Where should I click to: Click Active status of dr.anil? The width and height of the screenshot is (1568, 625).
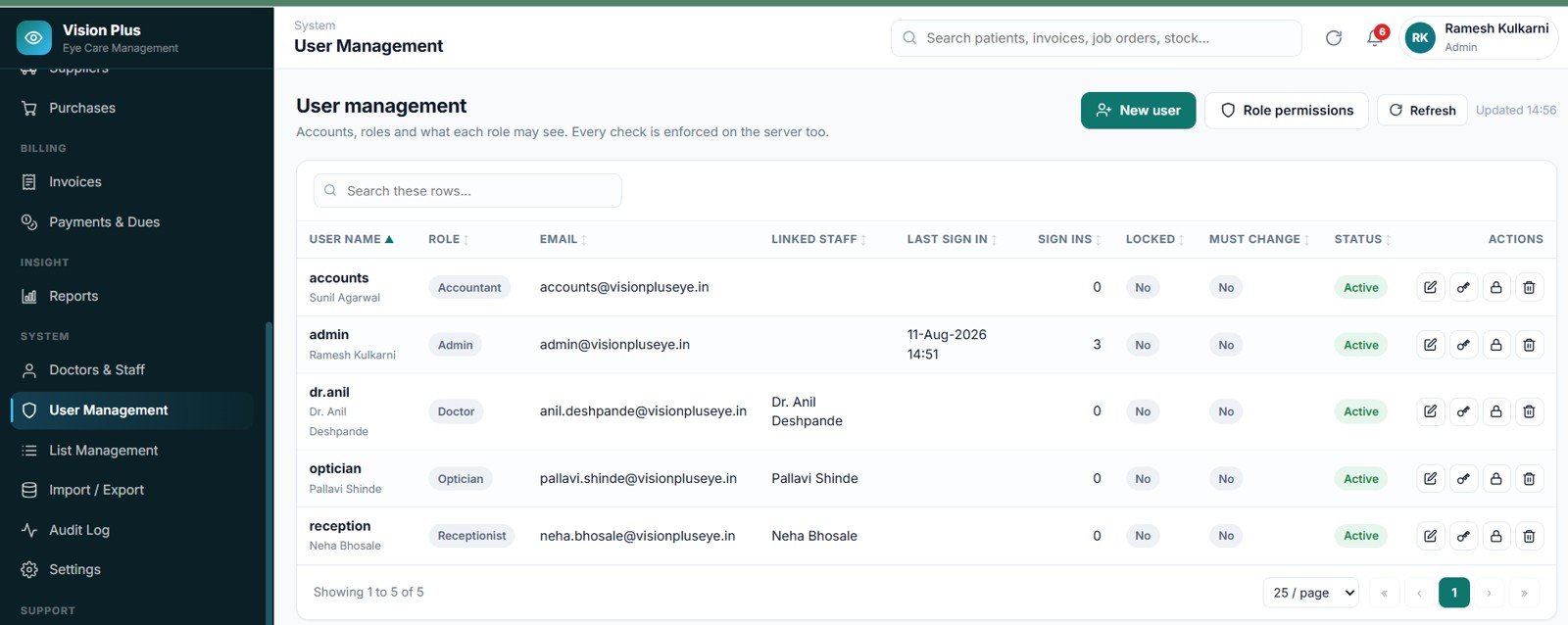point(1360,411)
